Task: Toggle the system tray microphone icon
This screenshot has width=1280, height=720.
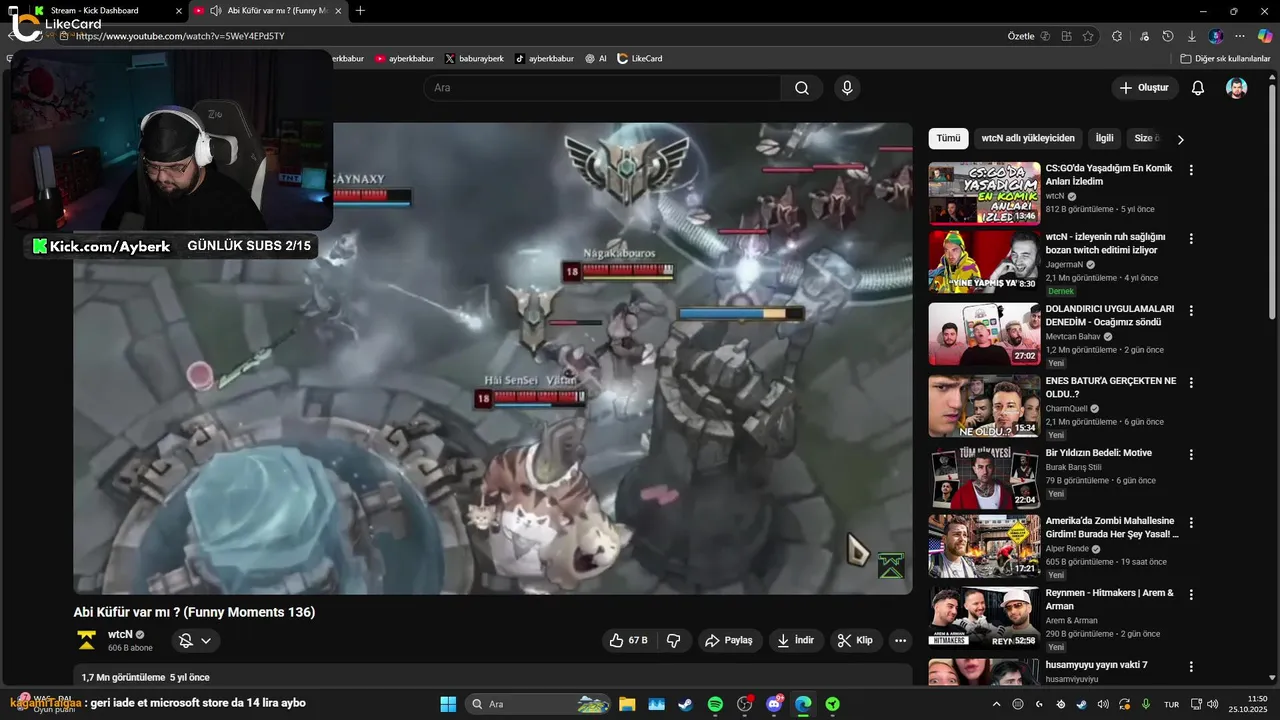Action: tap(1146, 704)
